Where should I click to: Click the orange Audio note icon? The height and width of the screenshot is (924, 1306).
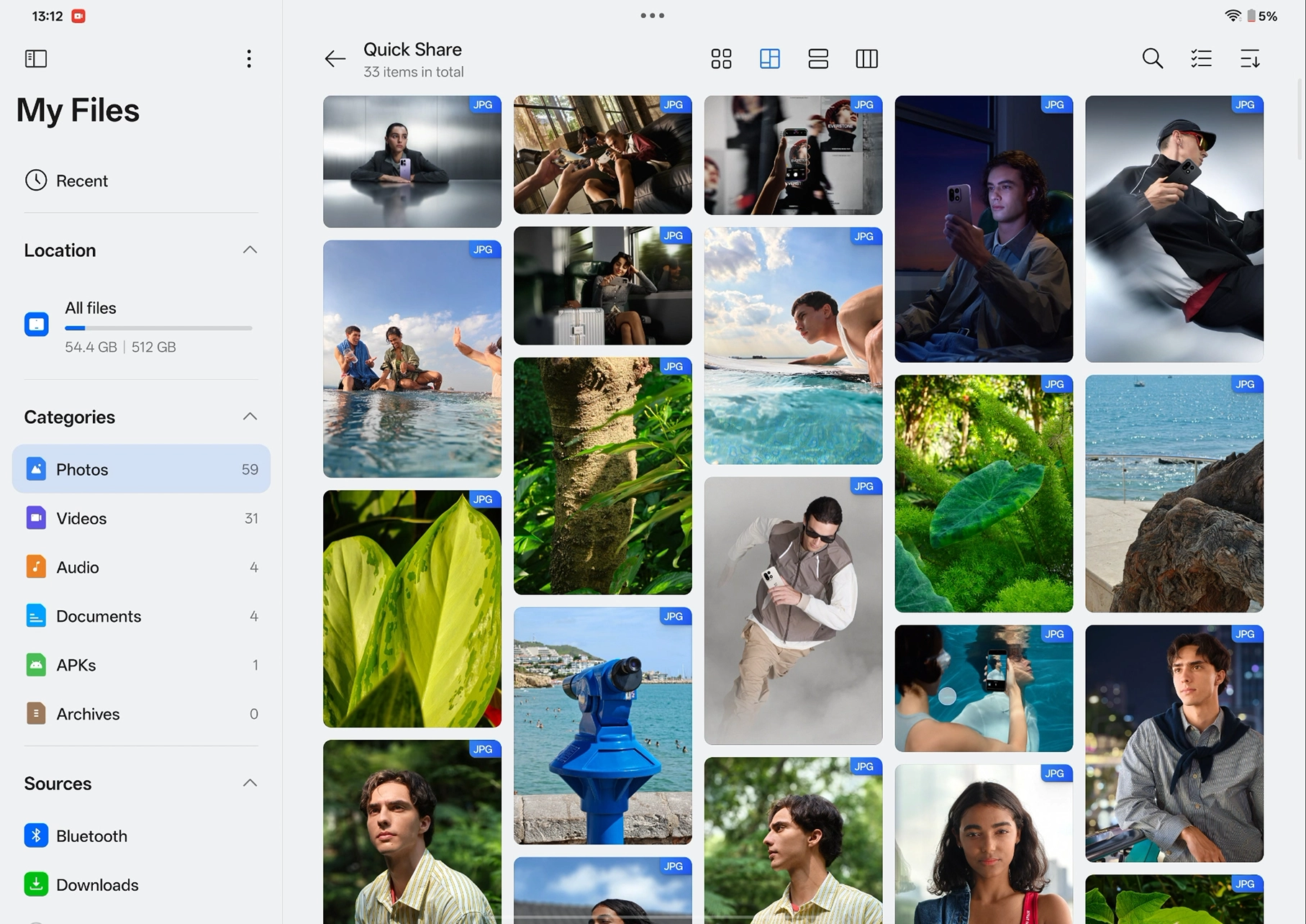(36, 567)
